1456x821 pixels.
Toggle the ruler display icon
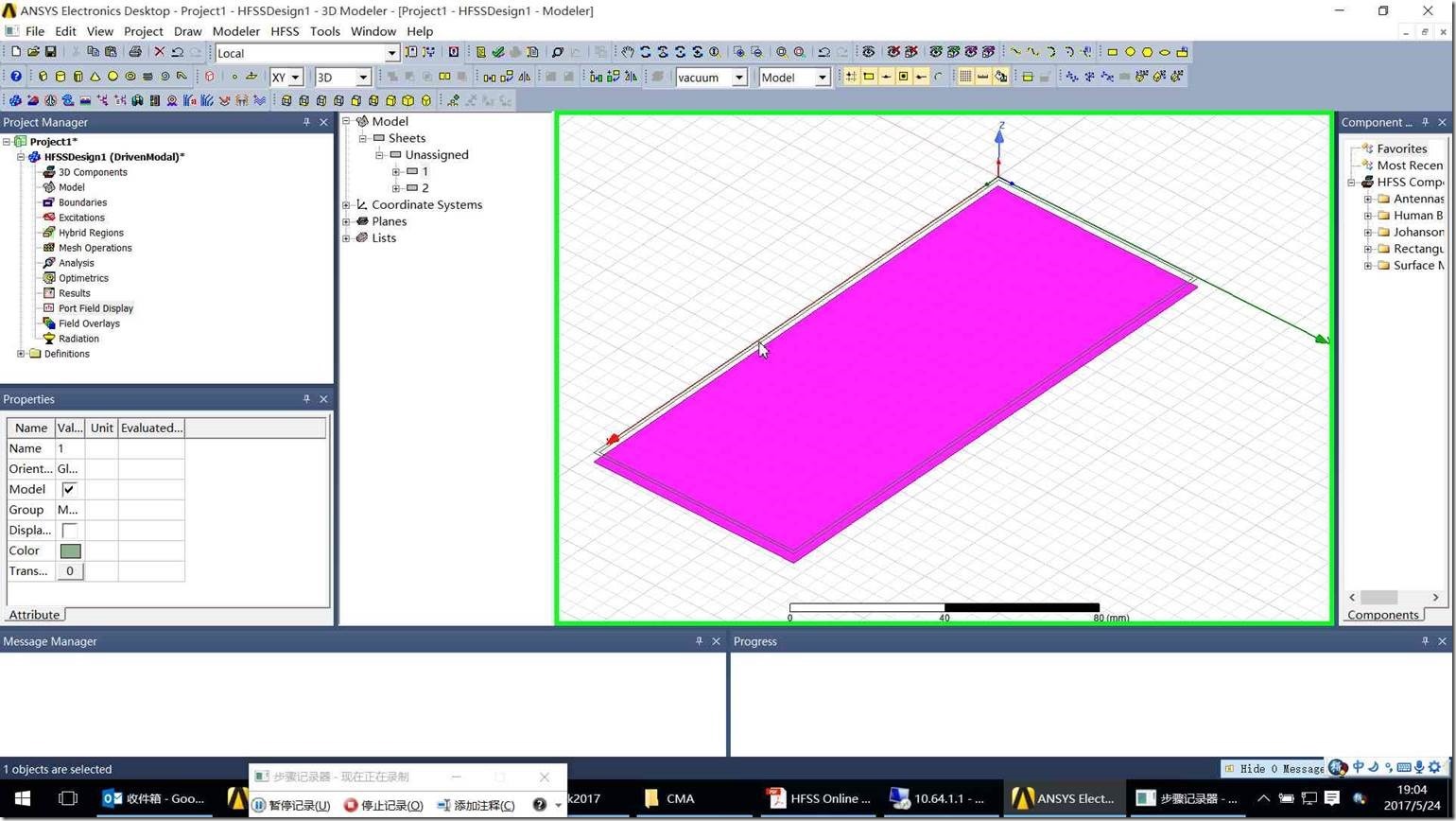(x=983, y=77)
